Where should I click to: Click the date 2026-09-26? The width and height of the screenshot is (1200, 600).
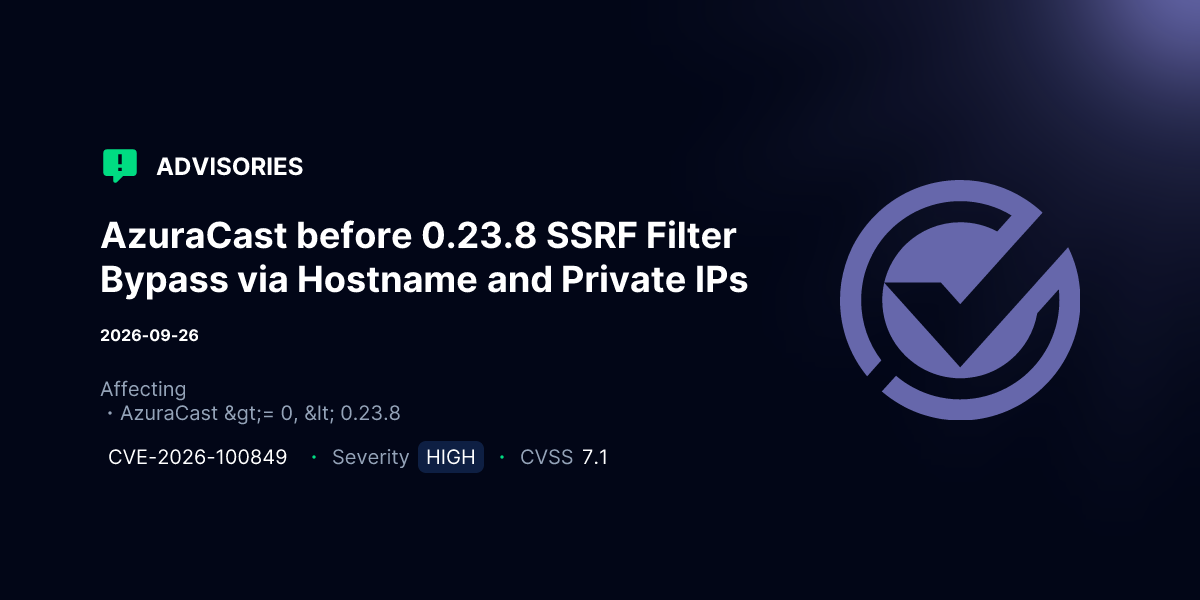click(149, 335)
